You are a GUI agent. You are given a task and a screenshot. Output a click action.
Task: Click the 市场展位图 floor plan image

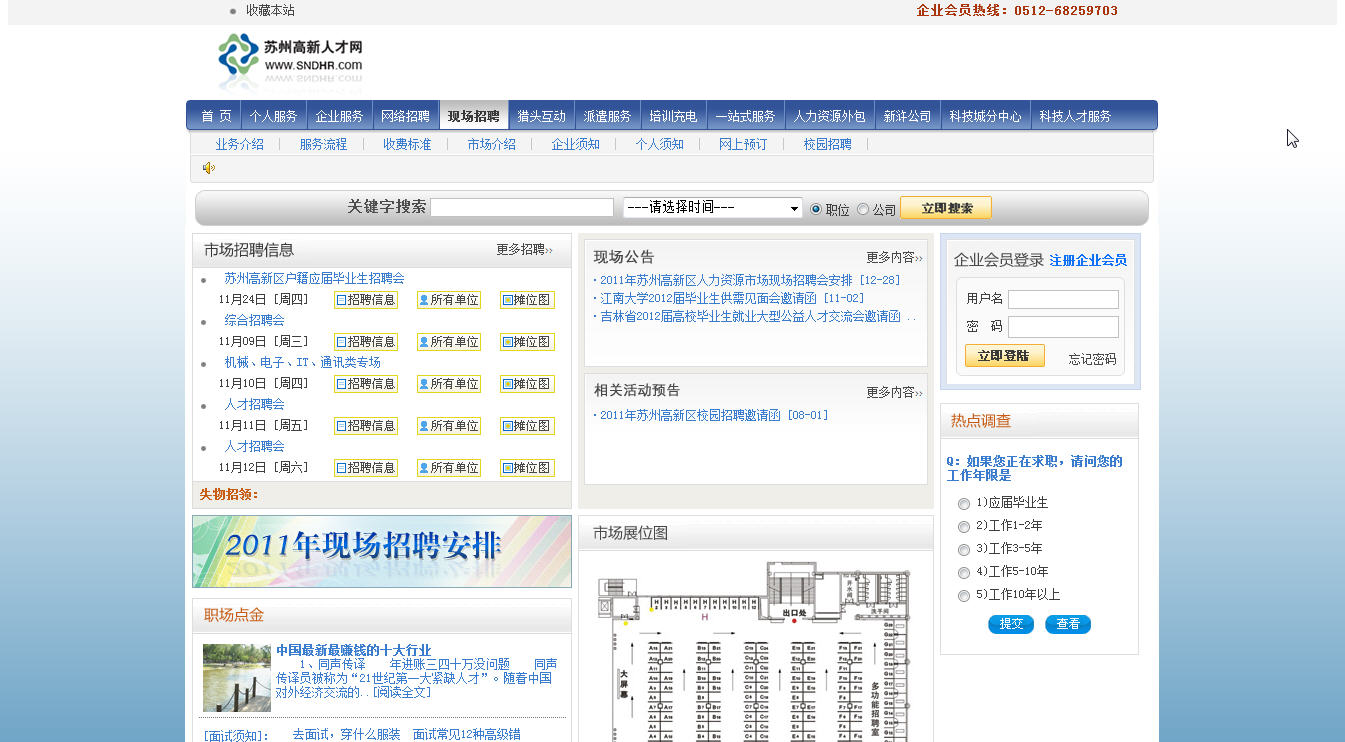756,650
